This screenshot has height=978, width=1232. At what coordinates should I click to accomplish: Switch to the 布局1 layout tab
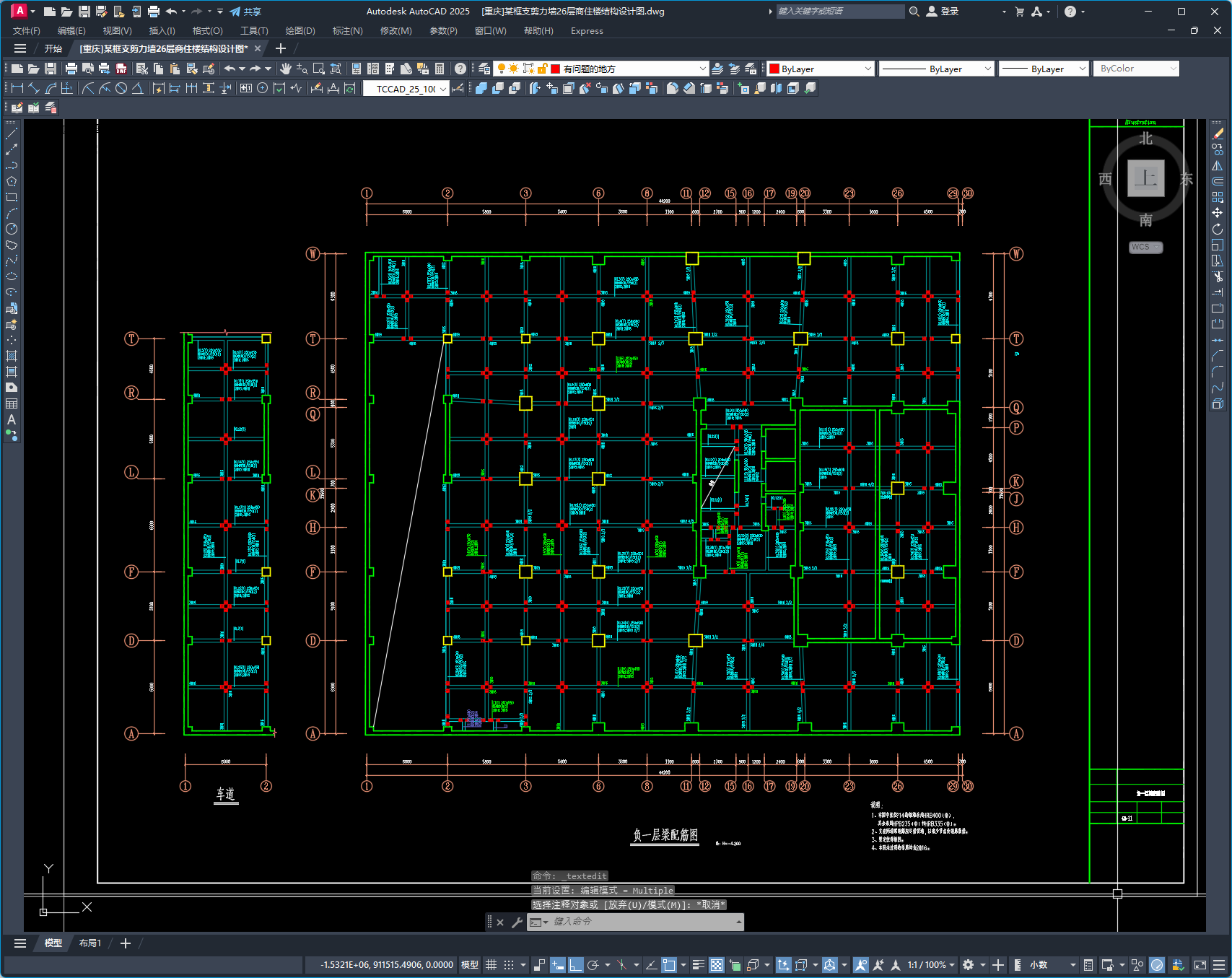90,943
